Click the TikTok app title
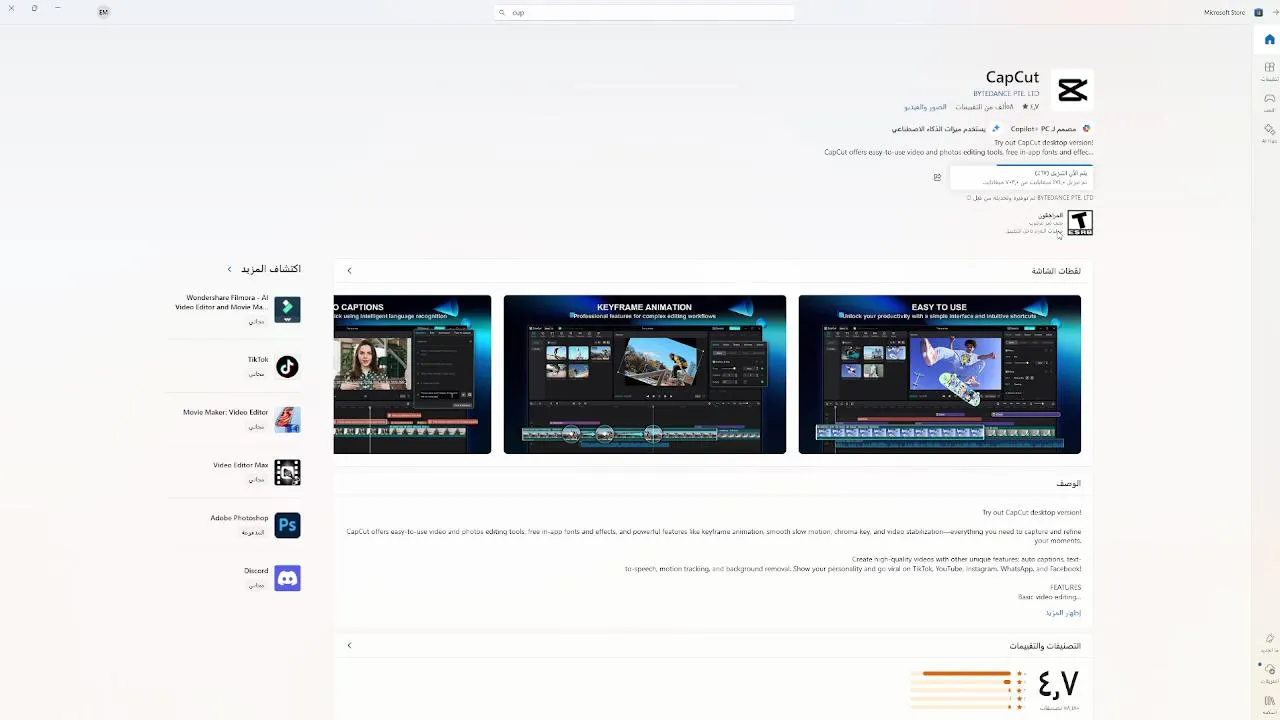1280x720 pixels. point(258,359)
